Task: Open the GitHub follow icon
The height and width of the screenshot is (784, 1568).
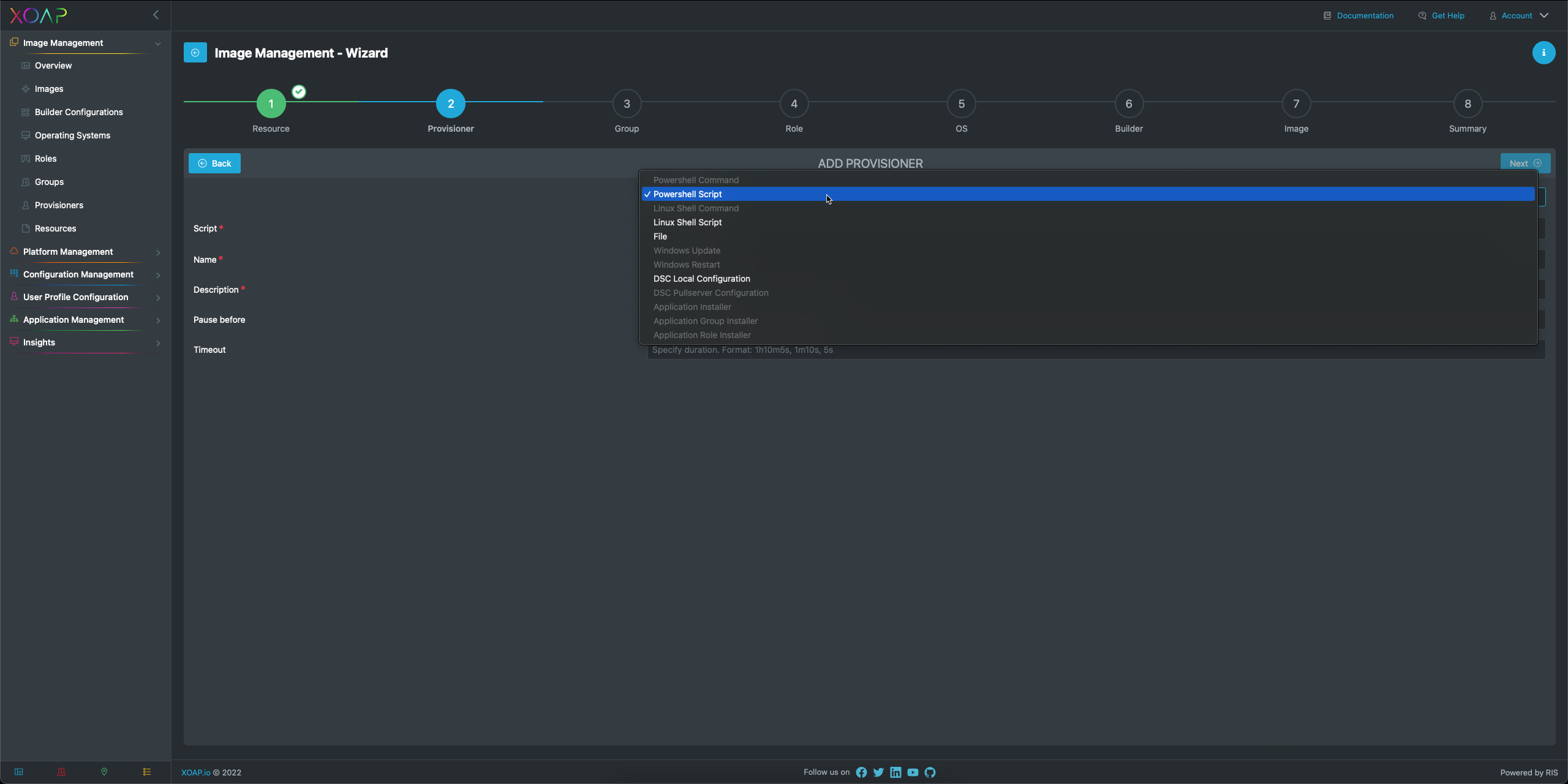Action: 930,772
